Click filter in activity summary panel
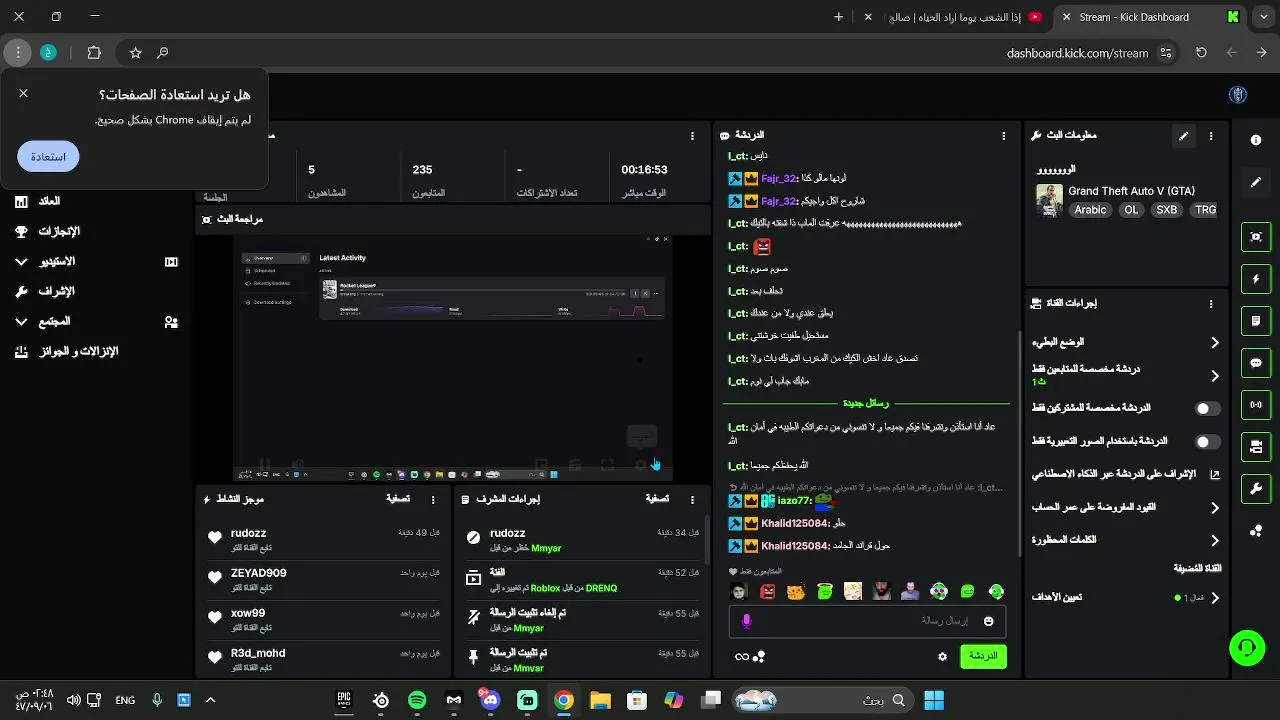 tap(398, 499)
